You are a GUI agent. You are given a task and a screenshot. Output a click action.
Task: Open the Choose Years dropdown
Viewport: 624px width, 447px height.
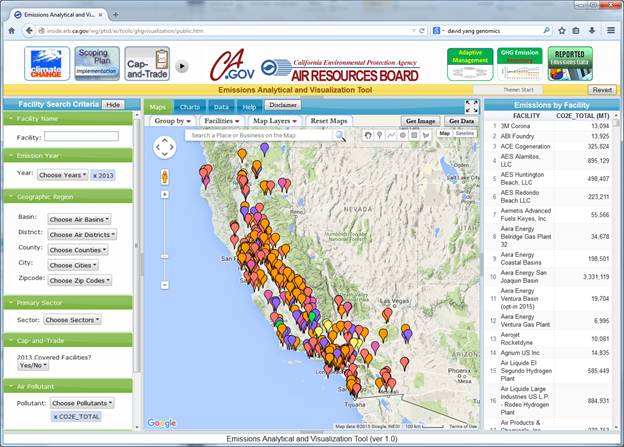pos(63,174)
